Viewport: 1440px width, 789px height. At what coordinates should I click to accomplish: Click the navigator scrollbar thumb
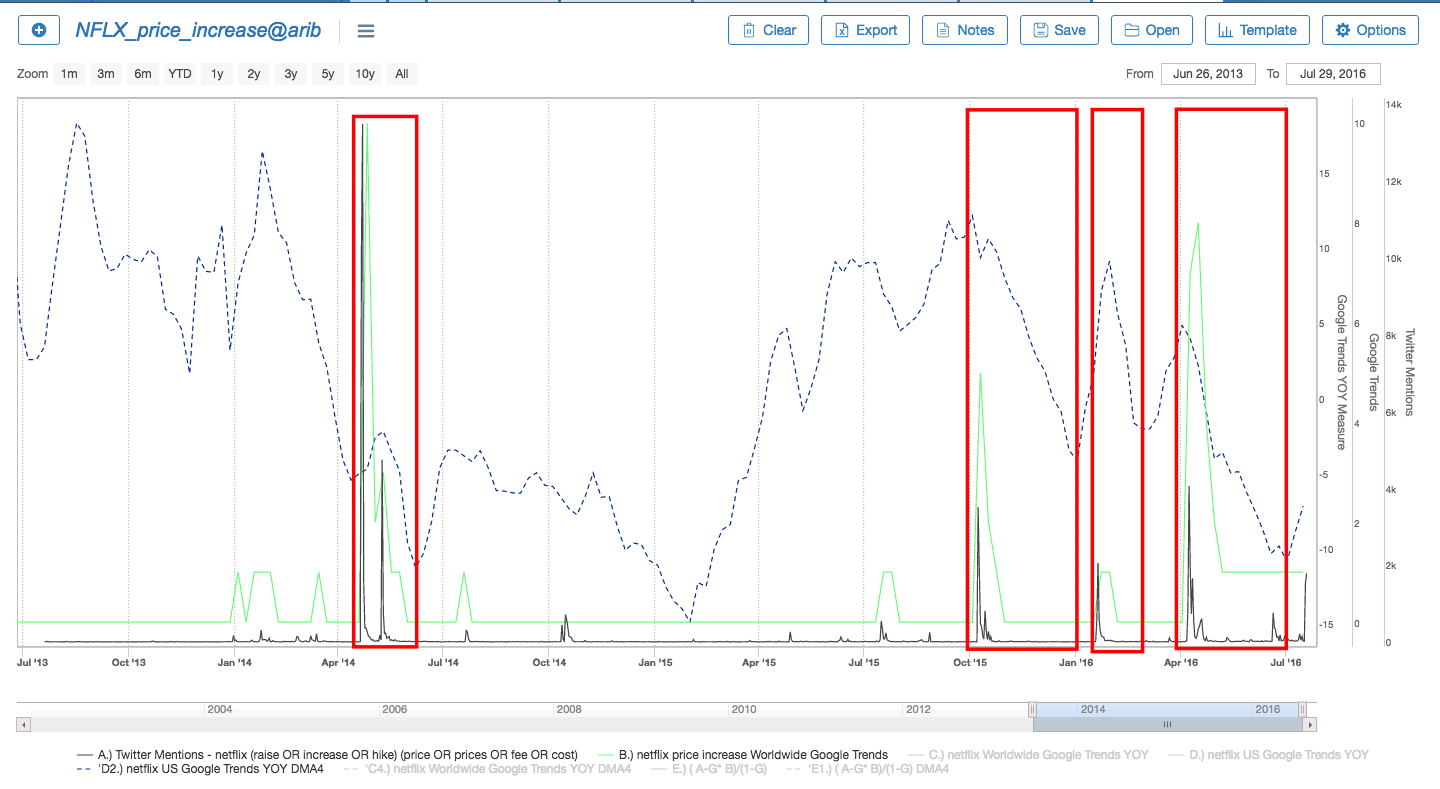(x=1167, y=724)
